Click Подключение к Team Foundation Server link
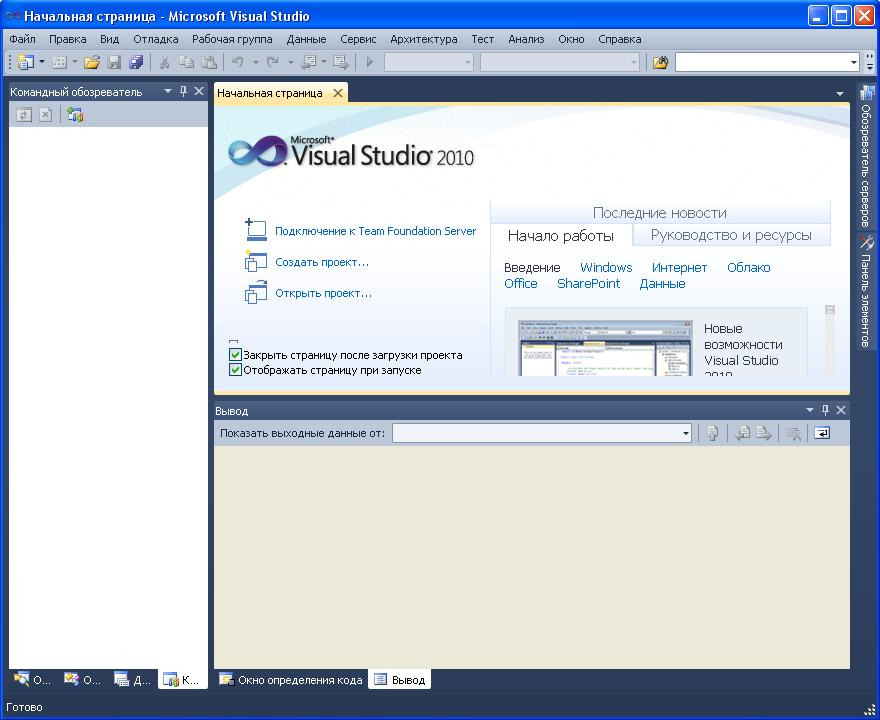The width and height of the screenshot is (880, 720). [375, 231]
